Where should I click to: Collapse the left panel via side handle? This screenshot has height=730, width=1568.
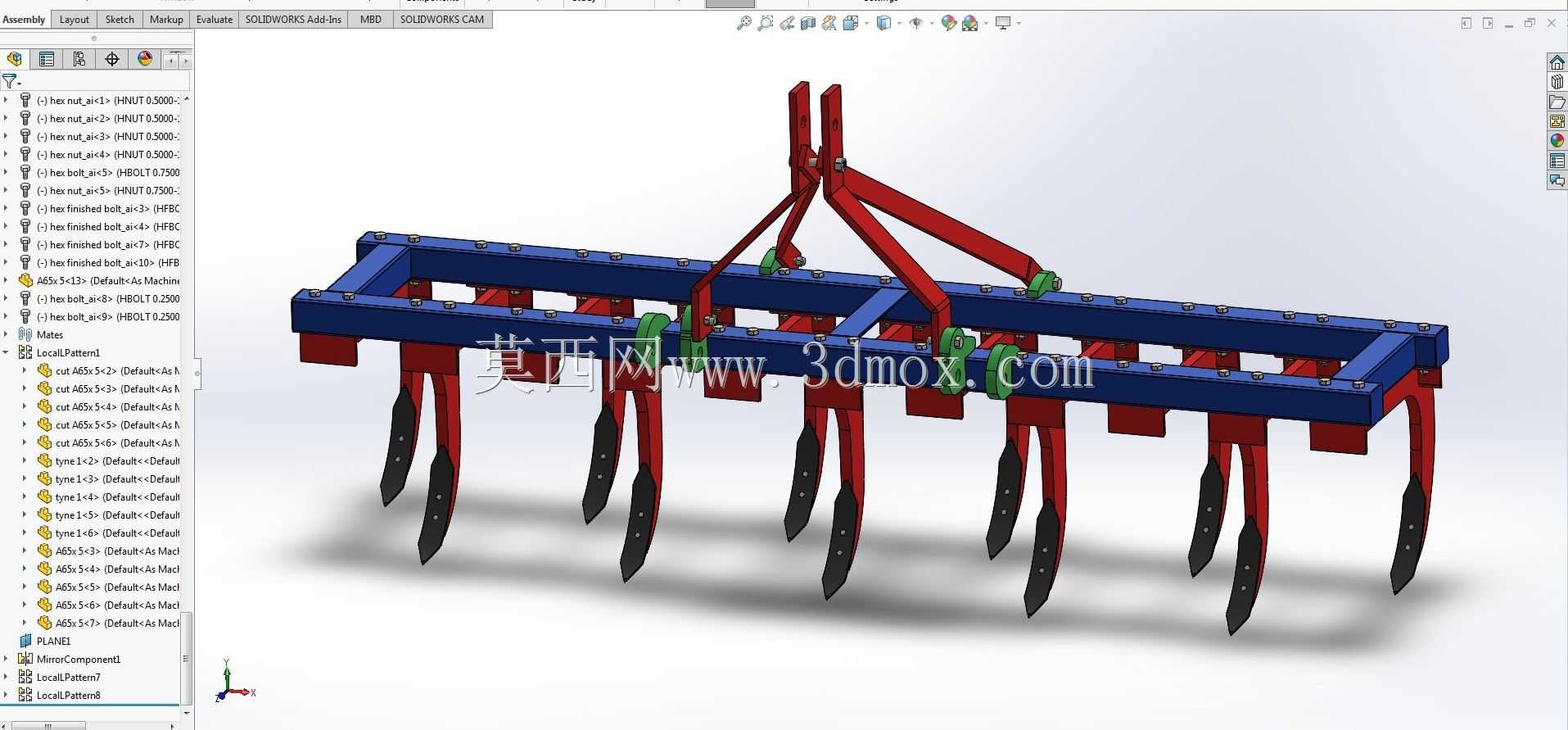(x=197, y=373)
